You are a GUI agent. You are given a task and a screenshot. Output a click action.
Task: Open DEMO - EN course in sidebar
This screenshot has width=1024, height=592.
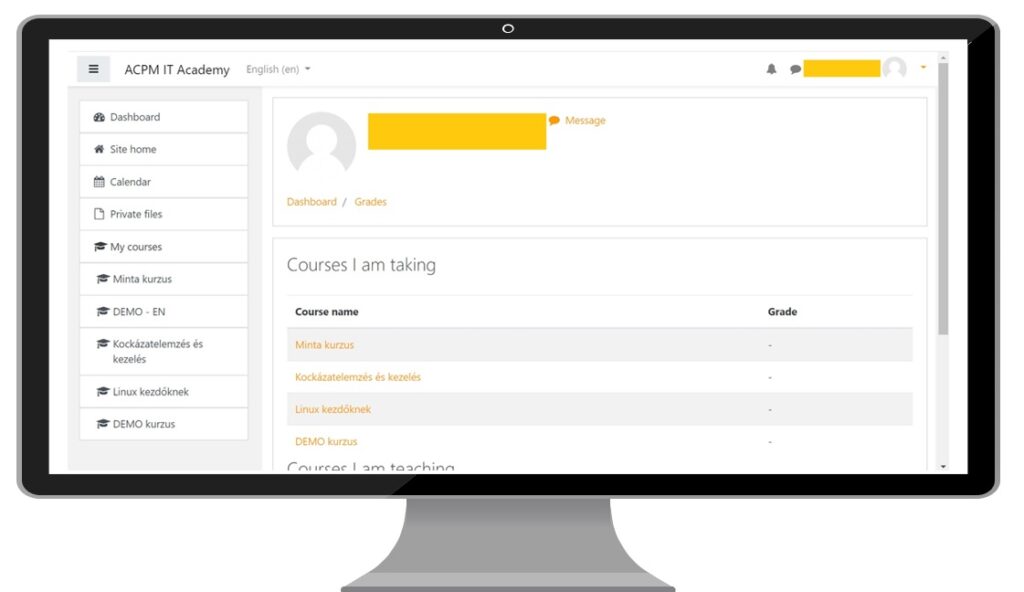pyautogui.click(x=139, y=312)
